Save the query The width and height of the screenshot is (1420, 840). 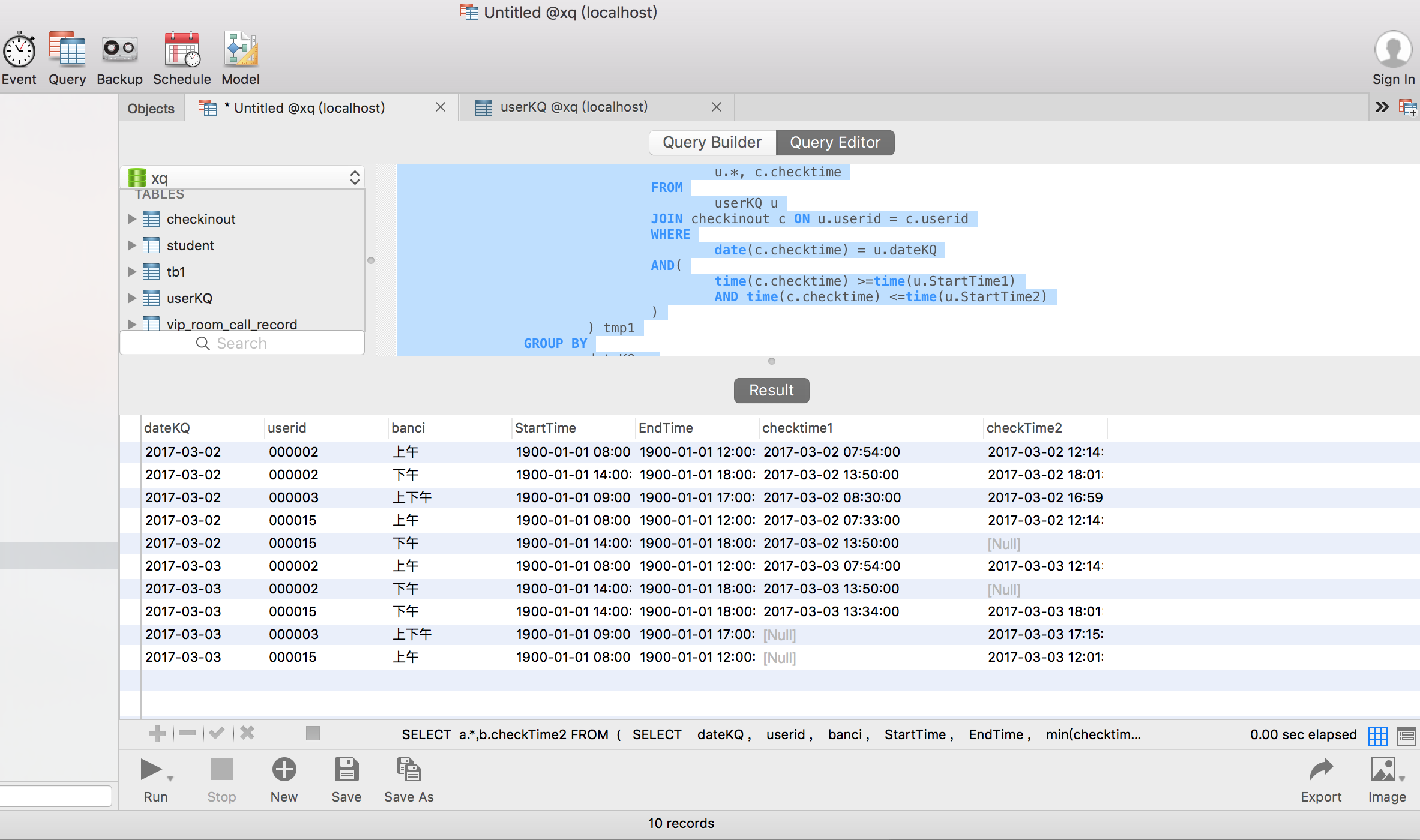click(346, 769)
